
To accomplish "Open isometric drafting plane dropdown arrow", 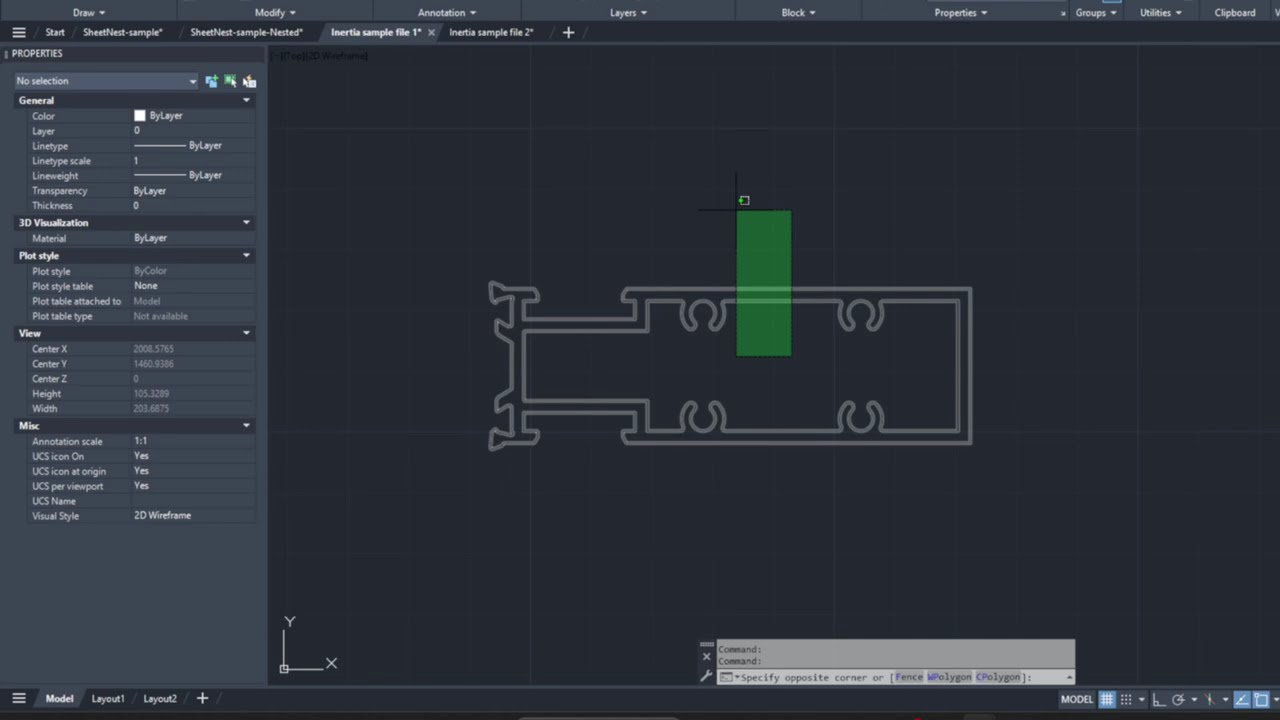I will (1225, 699).
